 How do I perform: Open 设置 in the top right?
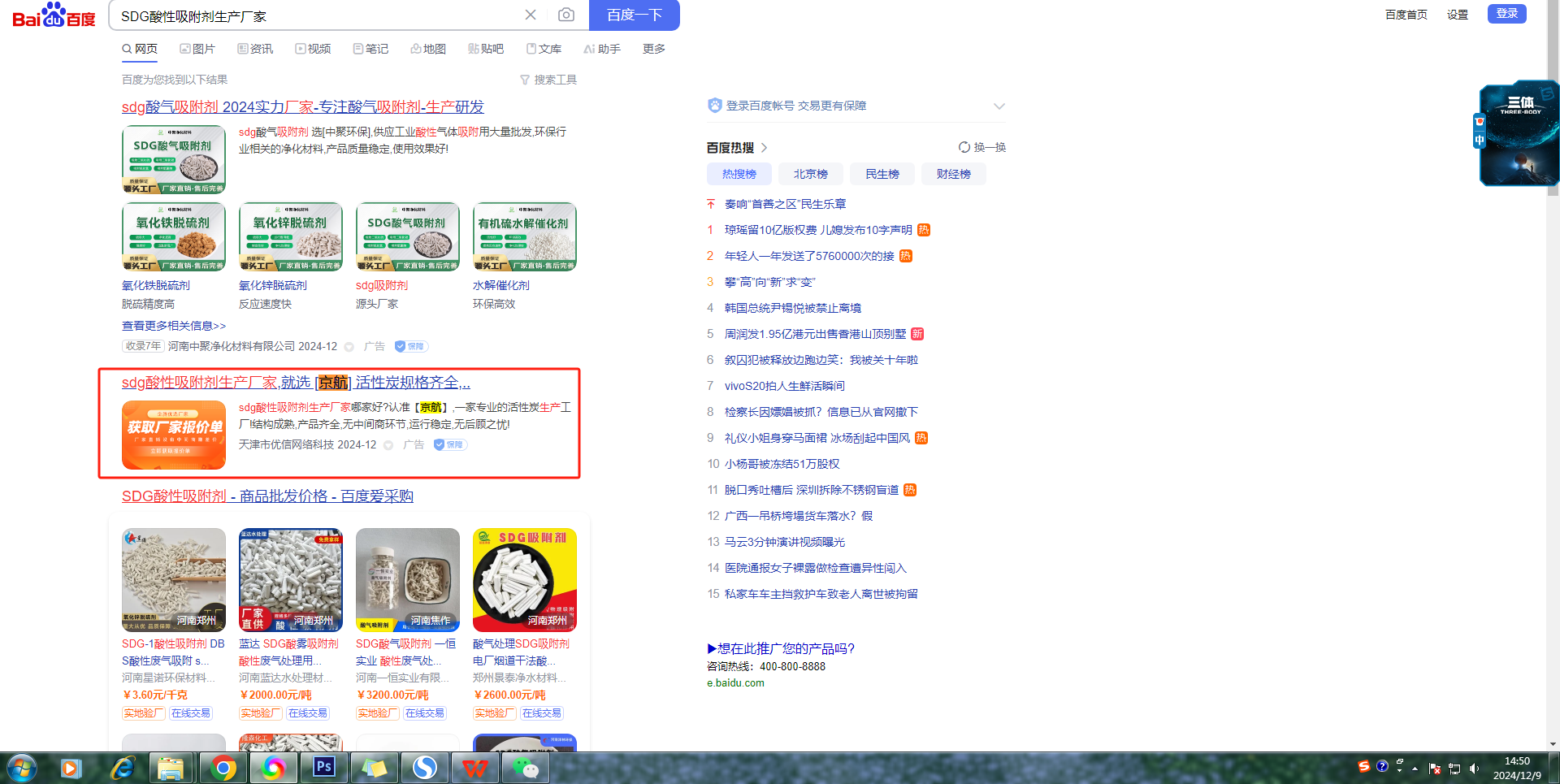coord(1458,15)
